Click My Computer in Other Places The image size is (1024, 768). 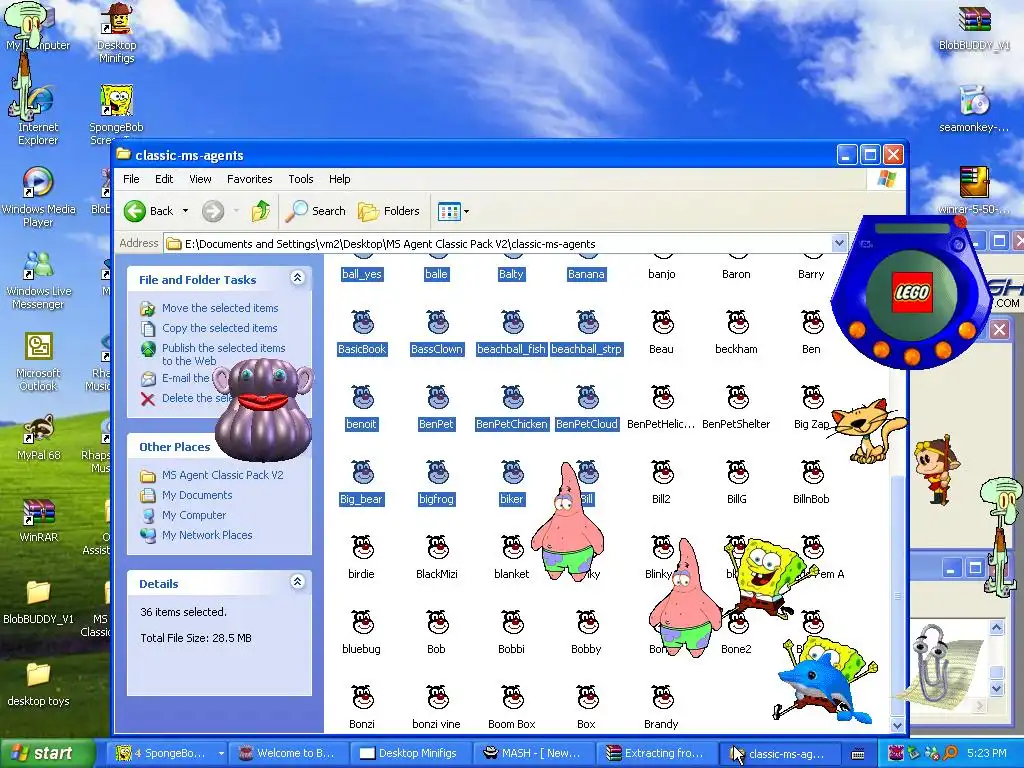(x=194, y=515)
